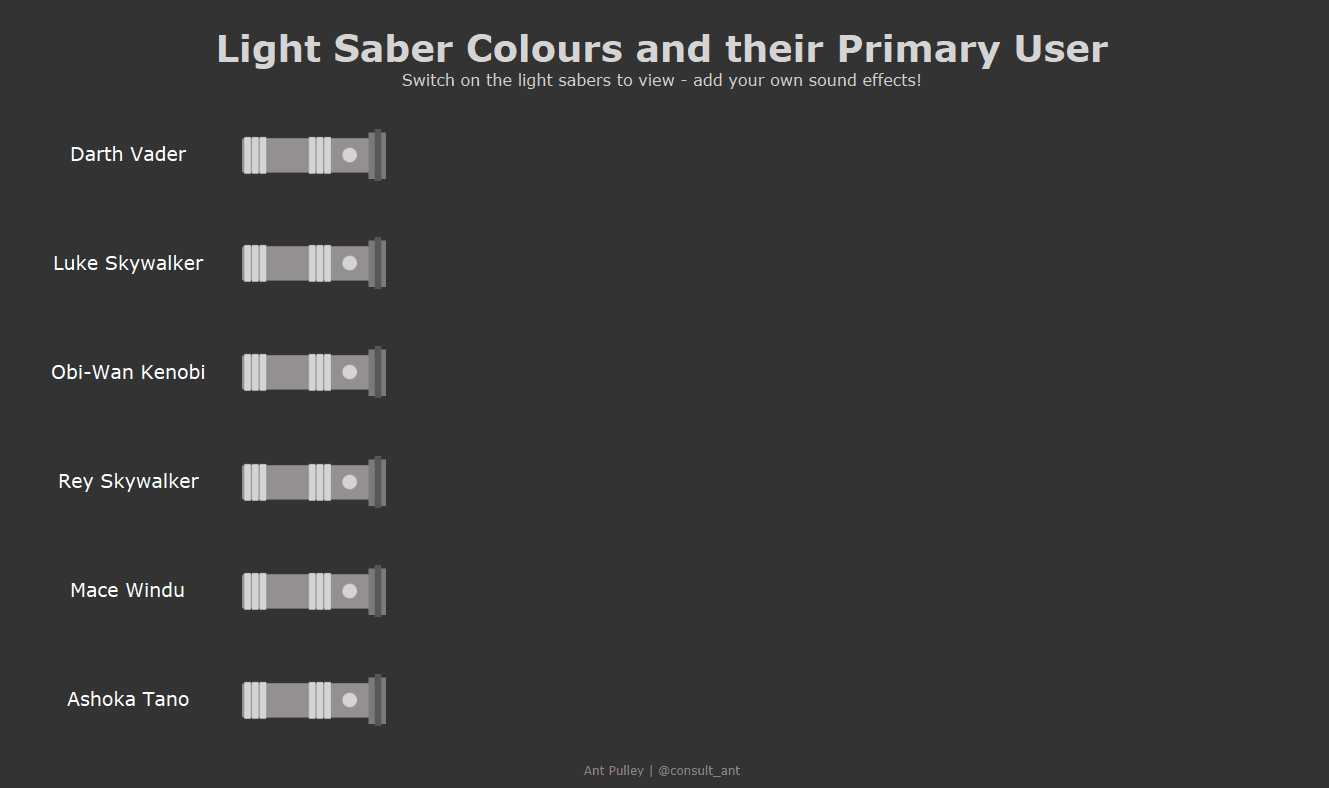The height and width of the screenshot is (788, 1329).
Task: Click emitter tip of Ashoka Tano's hilt
Action: 377,700
